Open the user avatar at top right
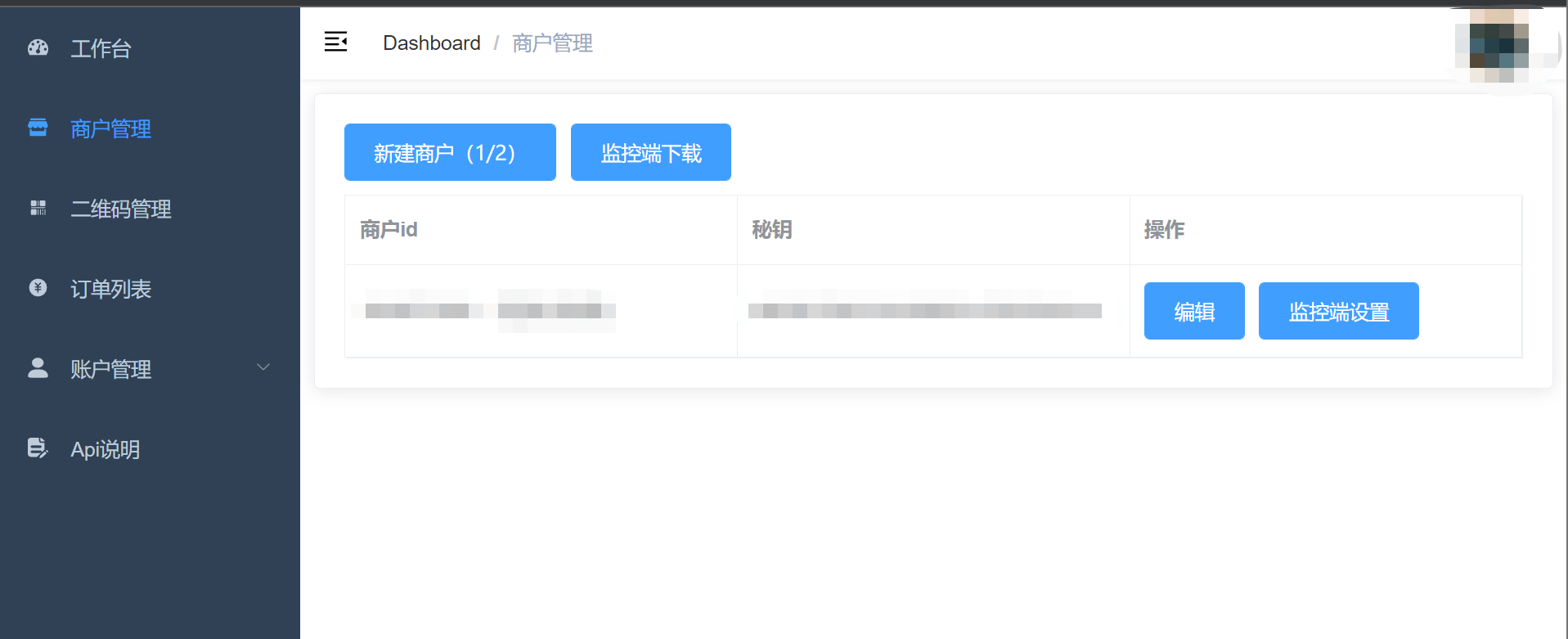Viewport: 1568px width, 639px height. coord(1498,45)
